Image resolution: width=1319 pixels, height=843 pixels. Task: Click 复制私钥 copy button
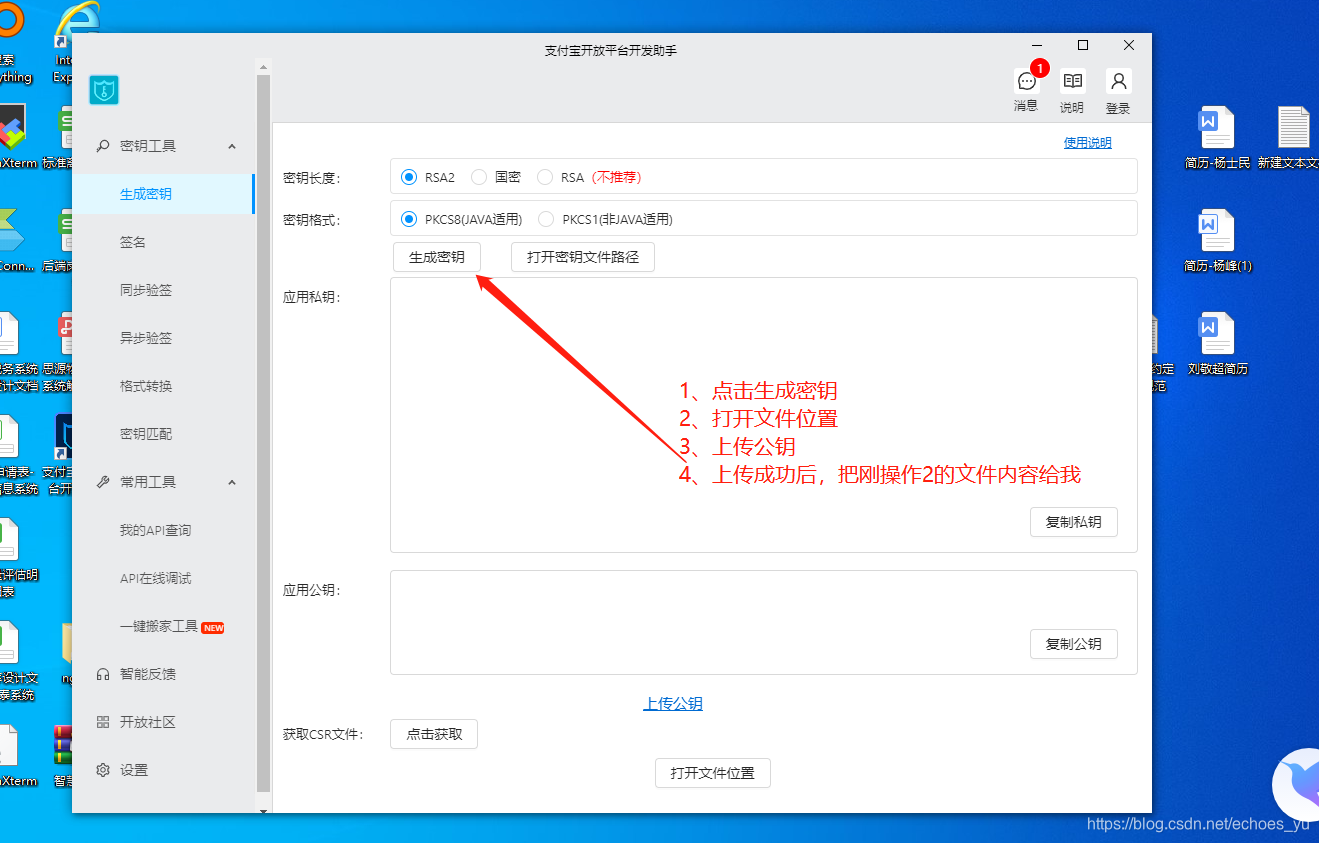point(1074,522)
